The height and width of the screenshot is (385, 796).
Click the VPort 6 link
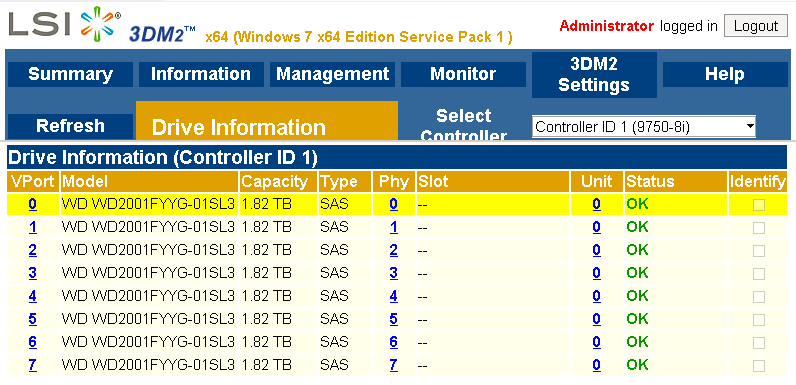[x=32, y=342]
